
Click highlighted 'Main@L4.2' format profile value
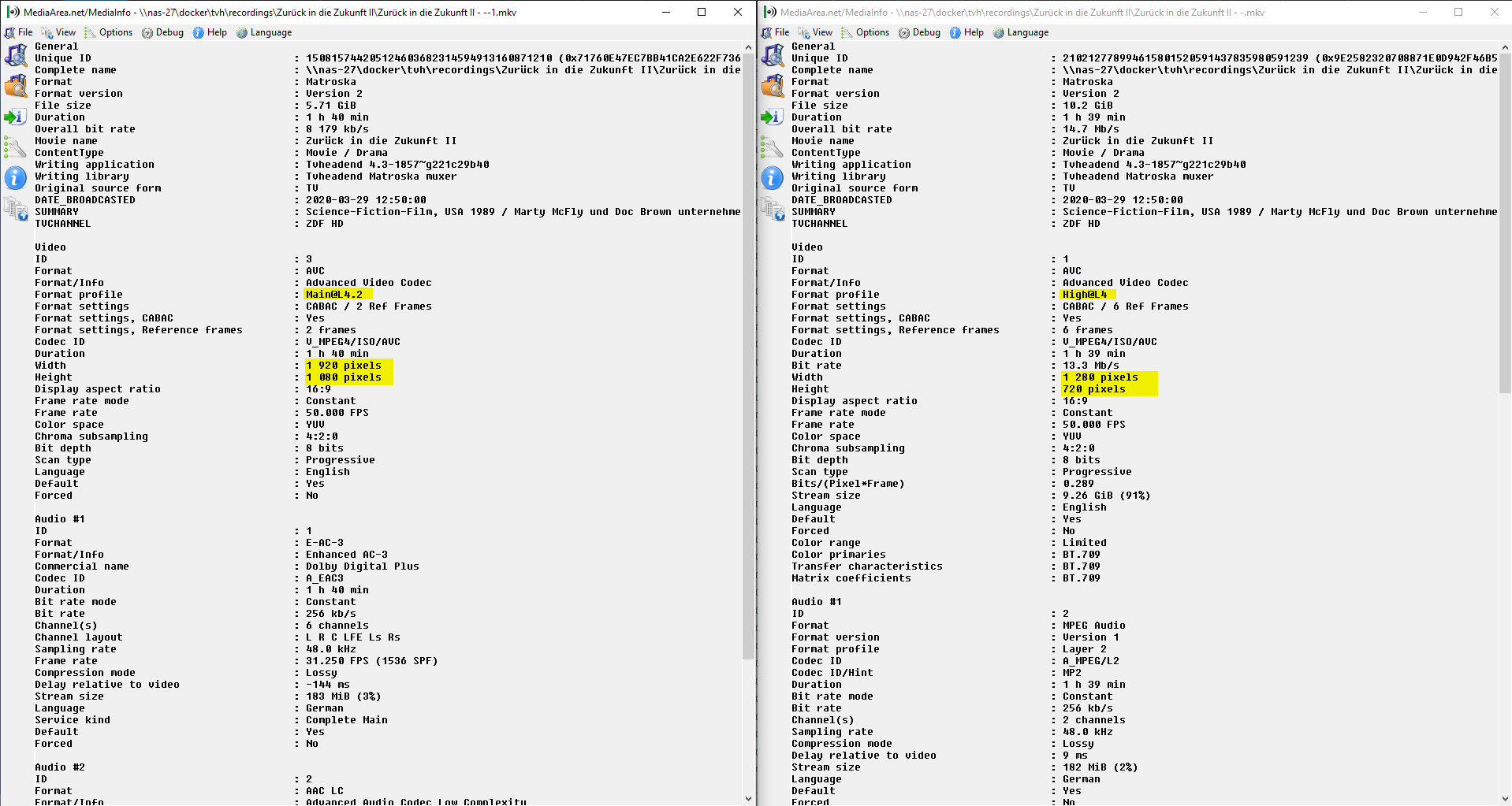click(334, 295)
